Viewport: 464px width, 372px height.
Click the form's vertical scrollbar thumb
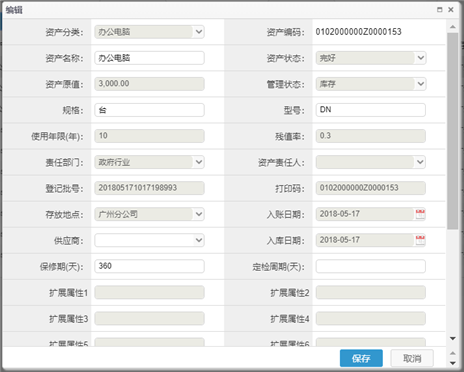(x=453, y=131)
